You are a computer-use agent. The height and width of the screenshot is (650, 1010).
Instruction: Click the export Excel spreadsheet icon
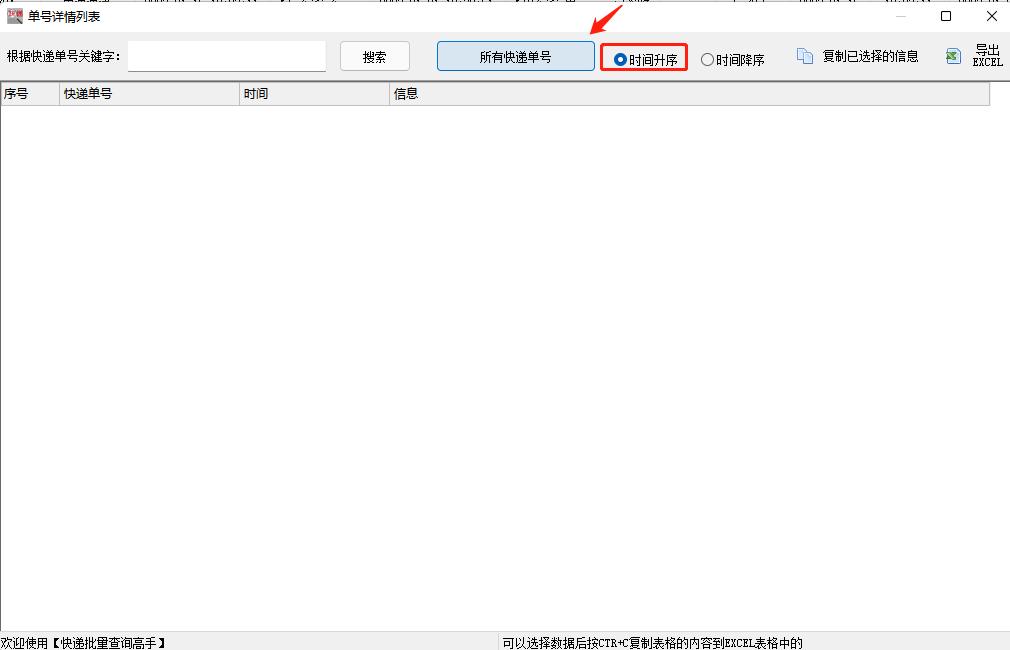pyautogui.click(x=953, y=57)
